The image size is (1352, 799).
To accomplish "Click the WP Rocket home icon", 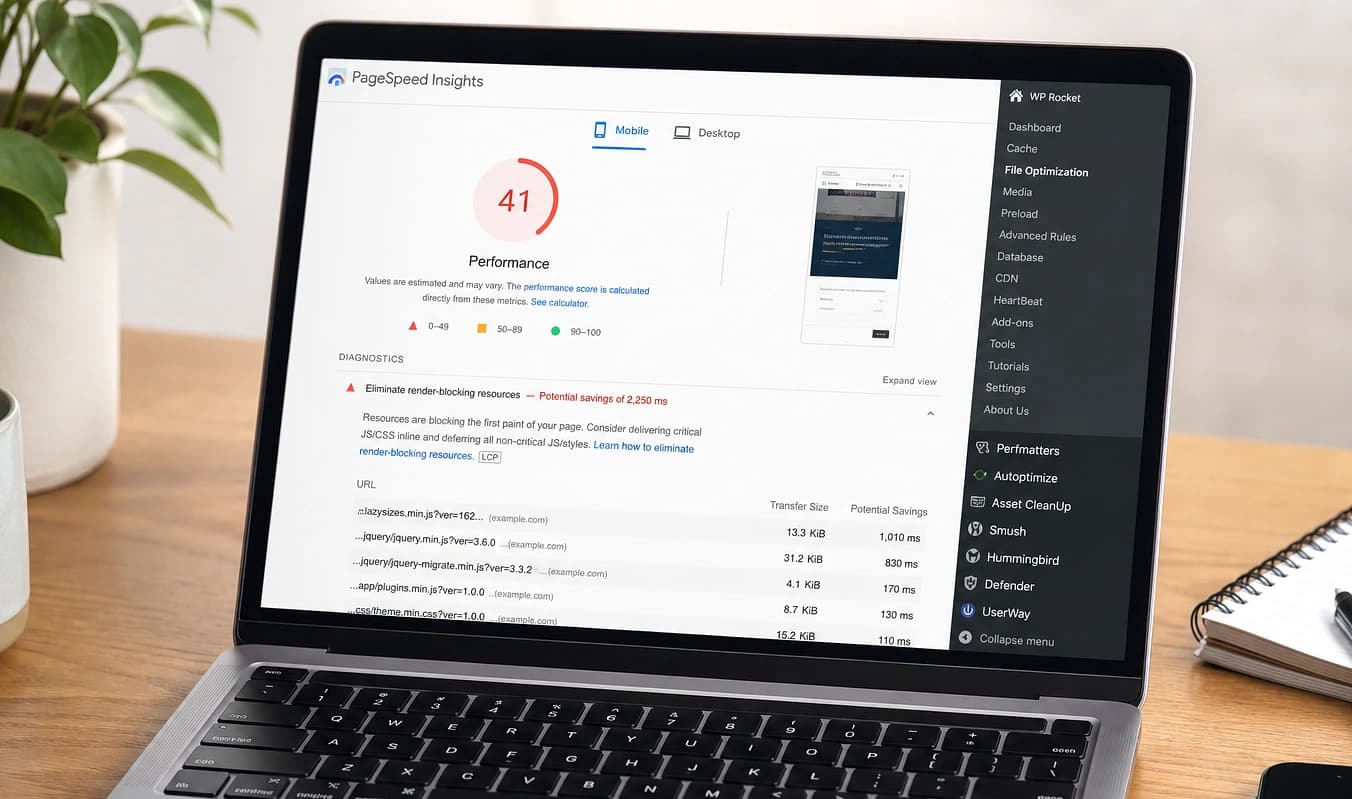I will click(1016, 96).
